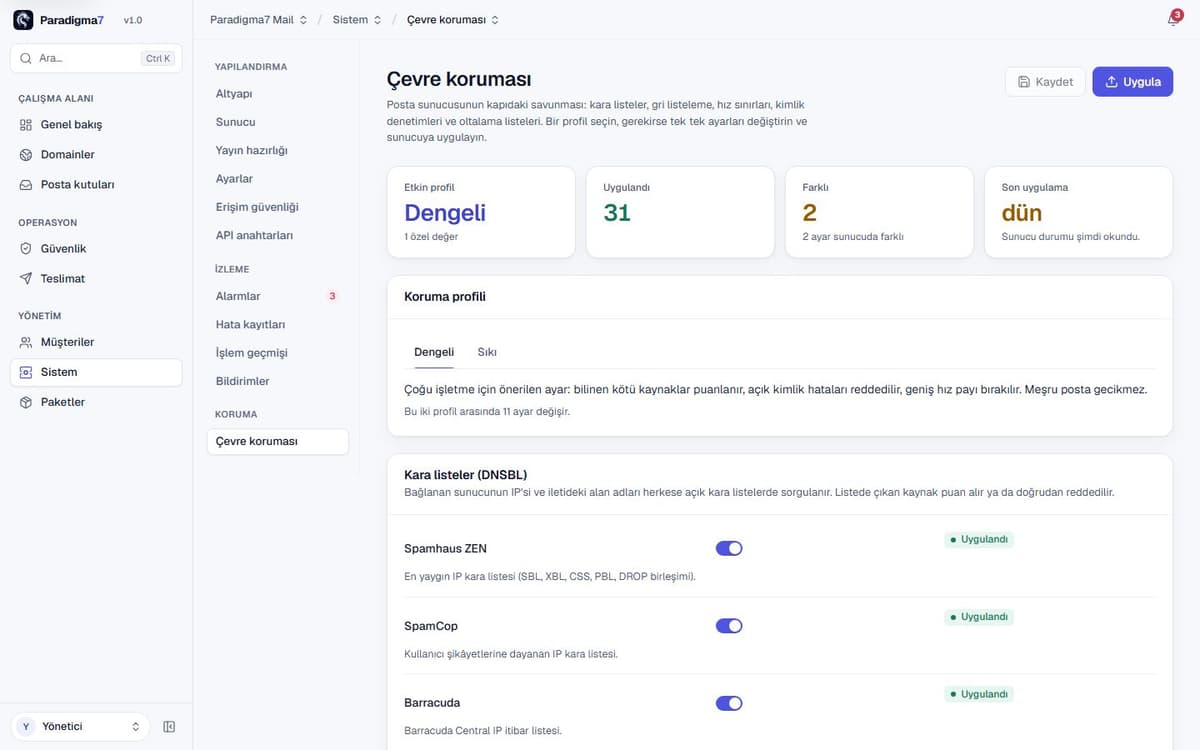Click the Yönetici avatar icon

tap(26, 727)
